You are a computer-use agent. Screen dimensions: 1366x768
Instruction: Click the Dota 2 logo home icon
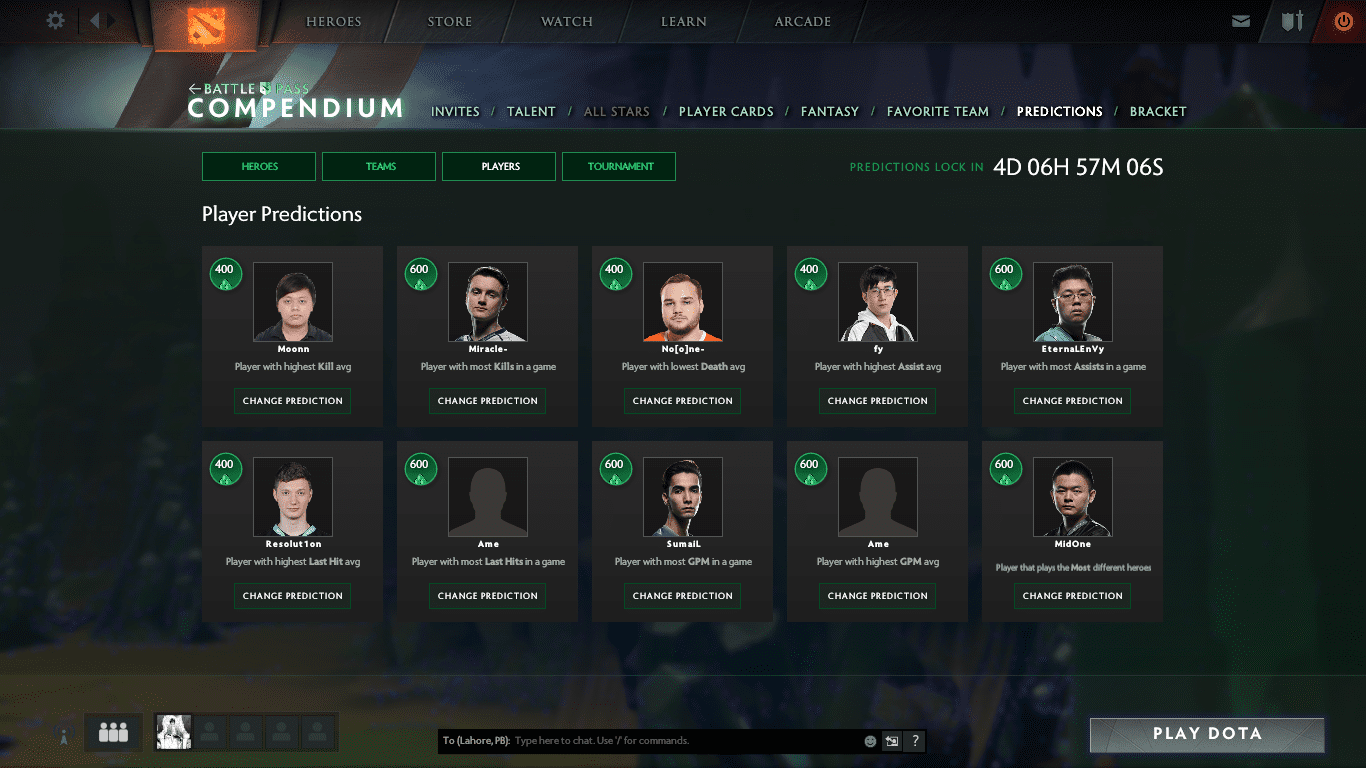(207, 24)
